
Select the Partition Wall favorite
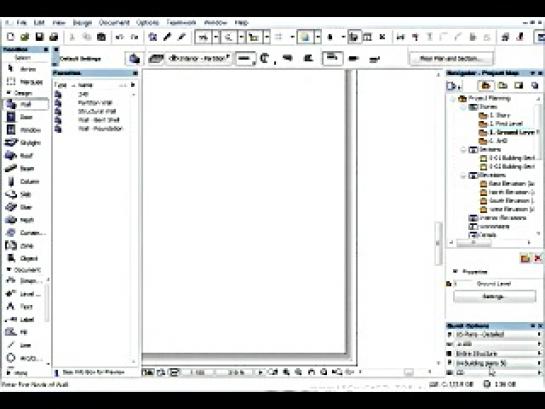tap(95, 103)
